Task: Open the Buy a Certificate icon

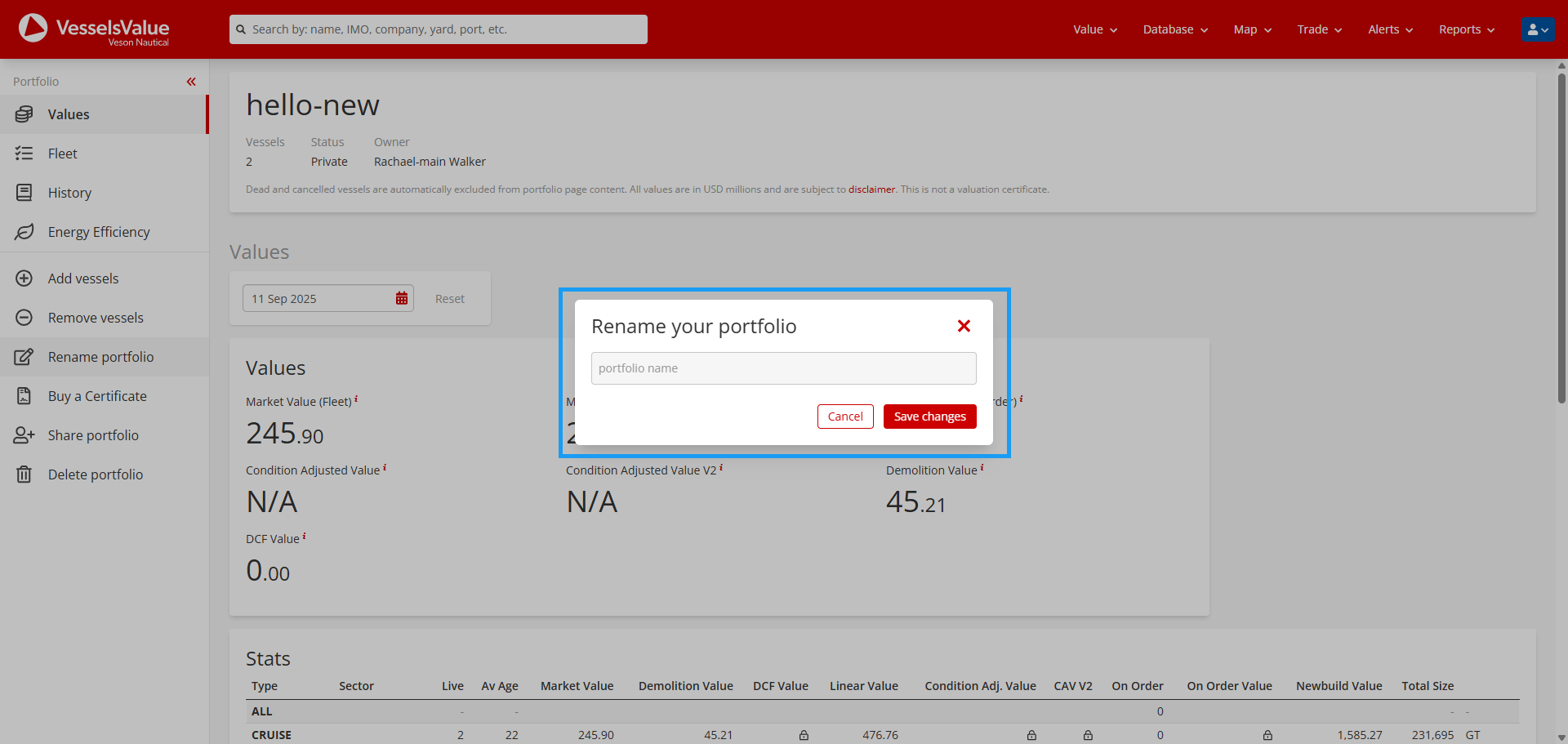Action: 24,396
